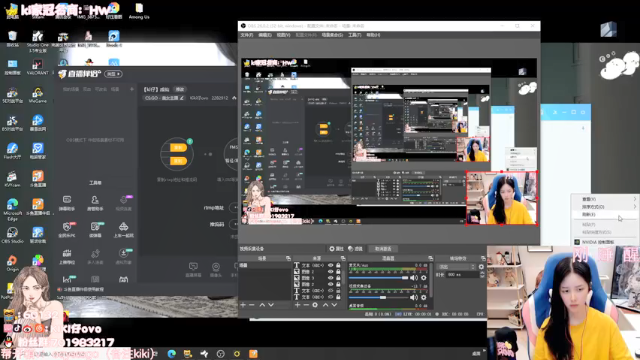Remove selected source with the minus icon
Image resolution: width=640 pixels, height=360 pixels.
(306, 305)
